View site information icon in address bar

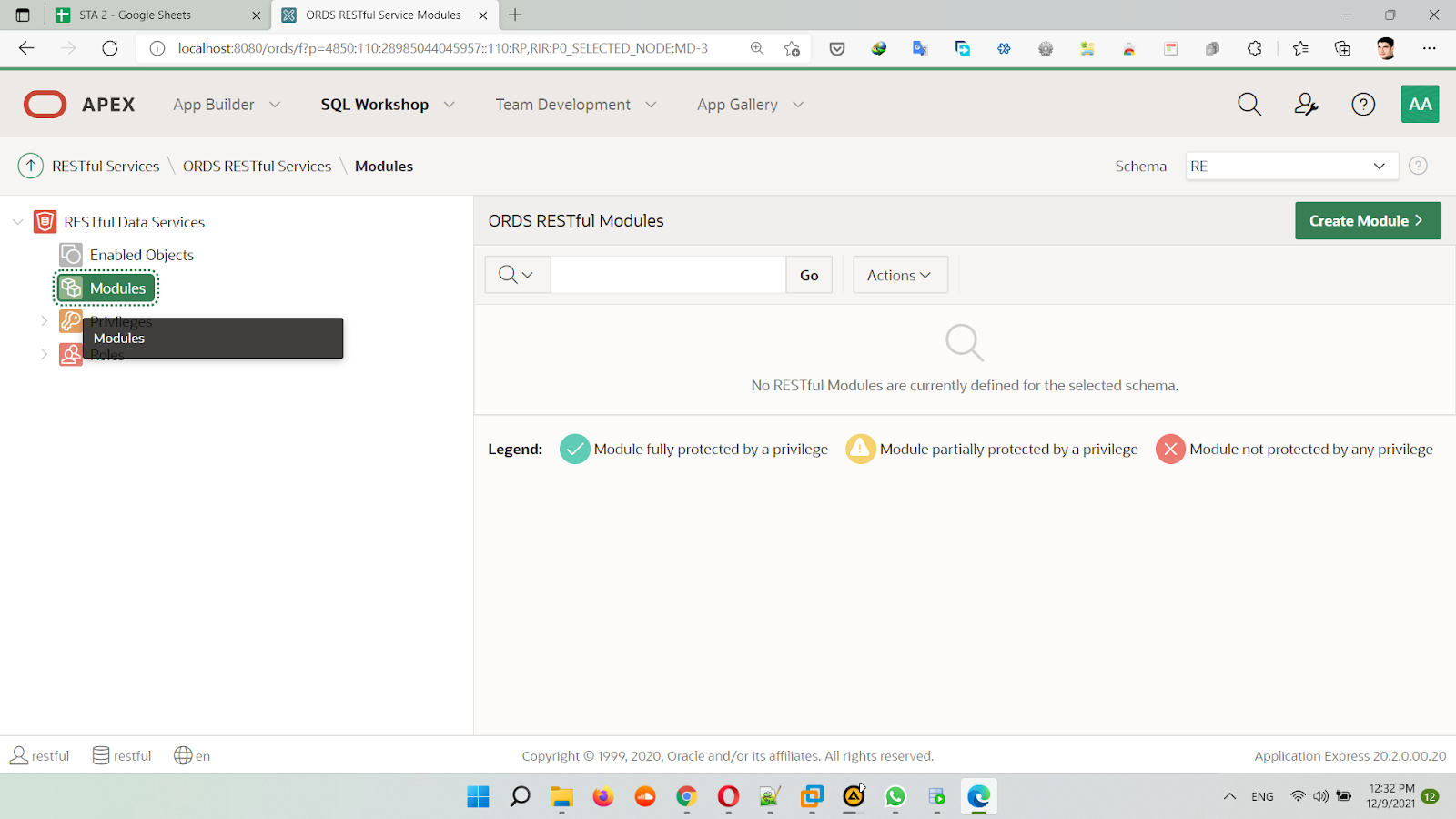click(x=157, y=48)
